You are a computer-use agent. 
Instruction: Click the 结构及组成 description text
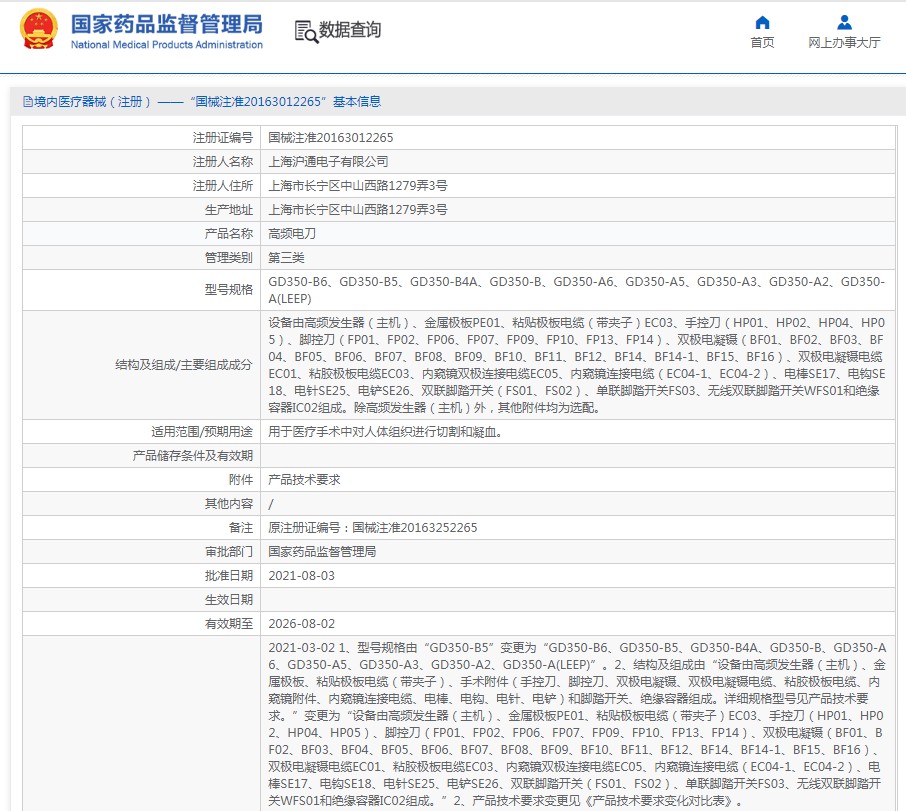pyautogui.click(x=577, y=365)
